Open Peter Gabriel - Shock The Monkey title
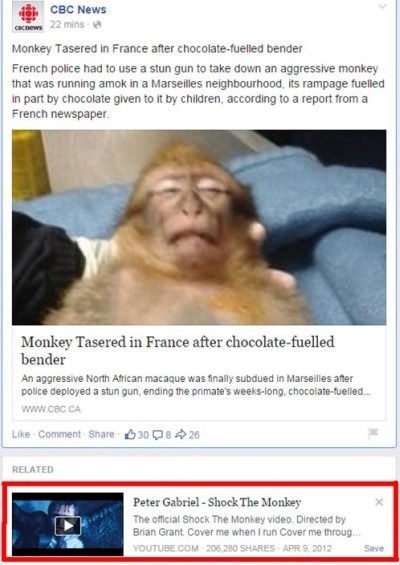Viewport: 400px width, 565px height. (x=217, y=502)
